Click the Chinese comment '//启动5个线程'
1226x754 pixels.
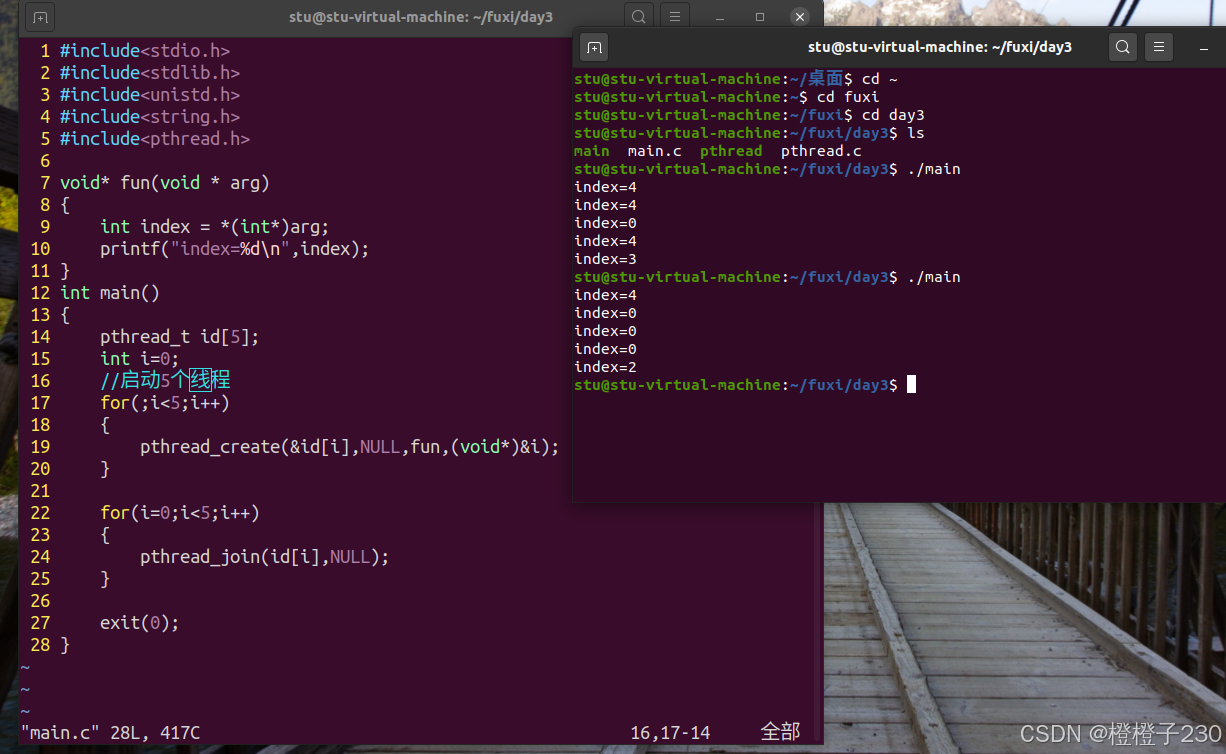tap(166, 380)
